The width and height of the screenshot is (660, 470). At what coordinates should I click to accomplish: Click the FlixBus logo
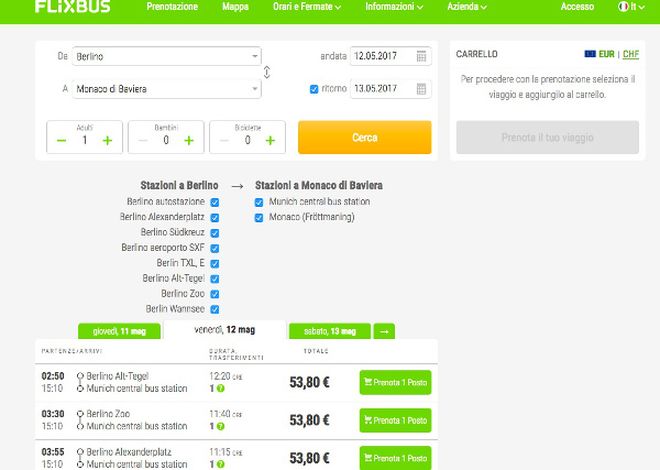click(x=72, y=6)
